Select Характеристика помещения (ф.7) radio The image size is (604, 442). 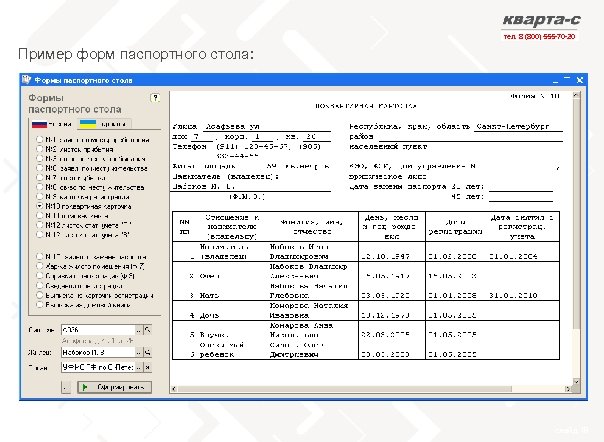[x=39, y=266]
